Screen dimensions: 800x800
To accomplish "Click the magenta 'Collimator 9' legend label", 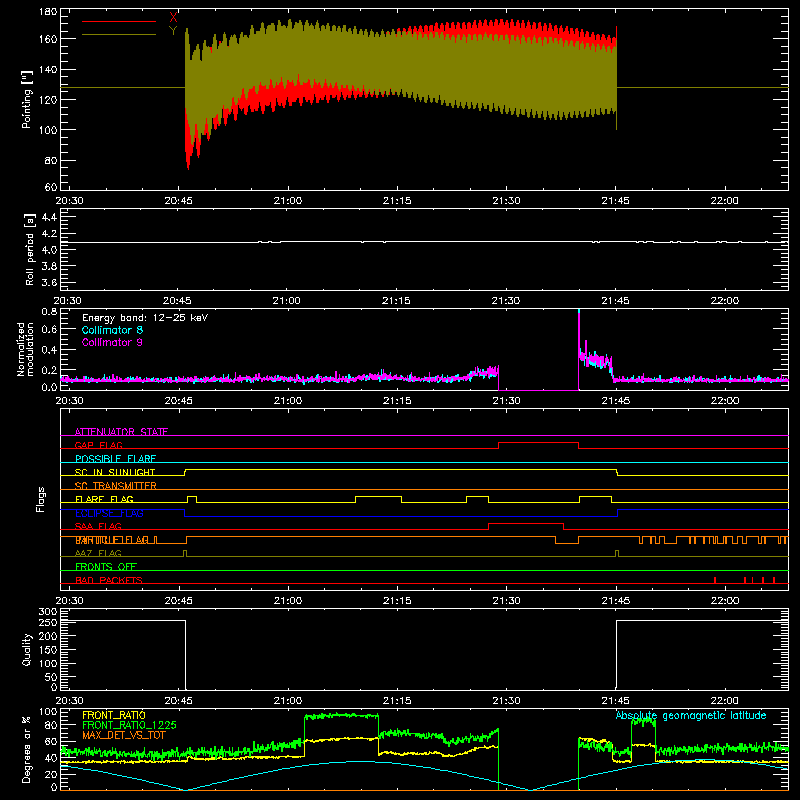I will click(112, 342).
